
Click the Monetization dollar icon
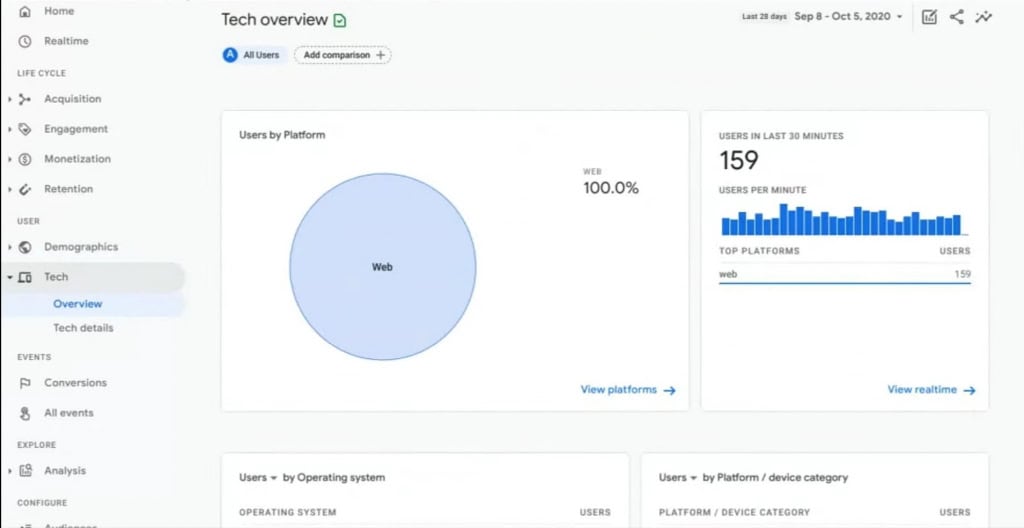click(x=25, y=159)
